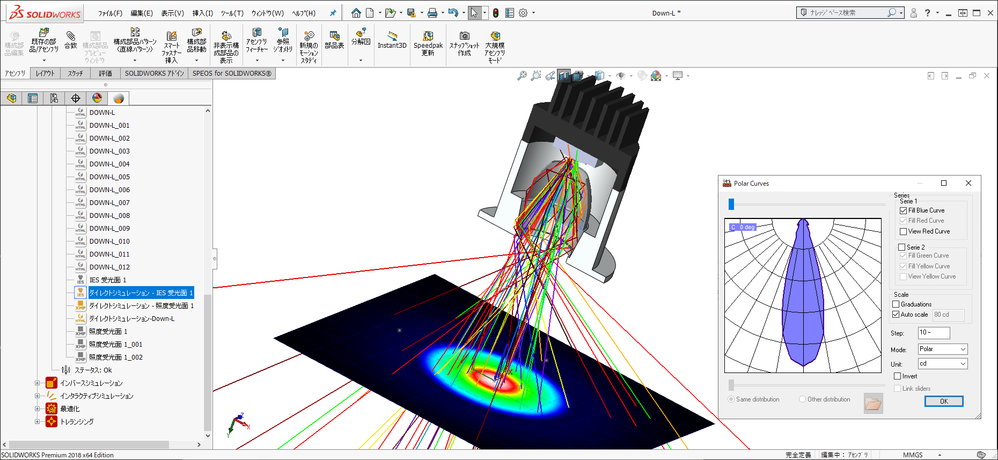Open the dropdown arrow under 分解図

tap(360, 60)
